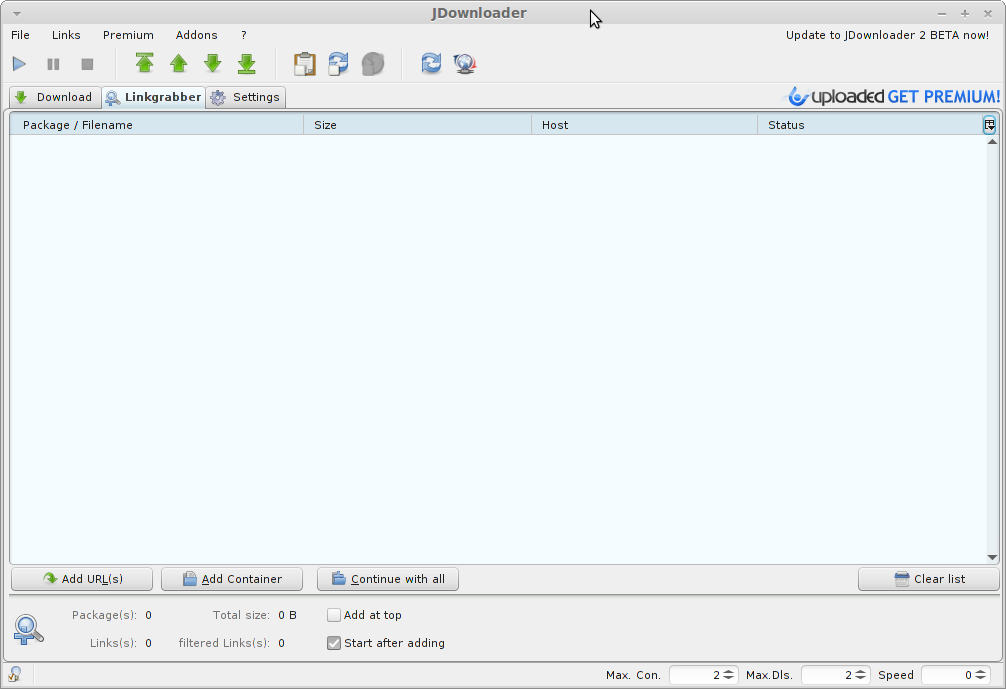Toggle clipboard monitoring icon

pos(305,64)
